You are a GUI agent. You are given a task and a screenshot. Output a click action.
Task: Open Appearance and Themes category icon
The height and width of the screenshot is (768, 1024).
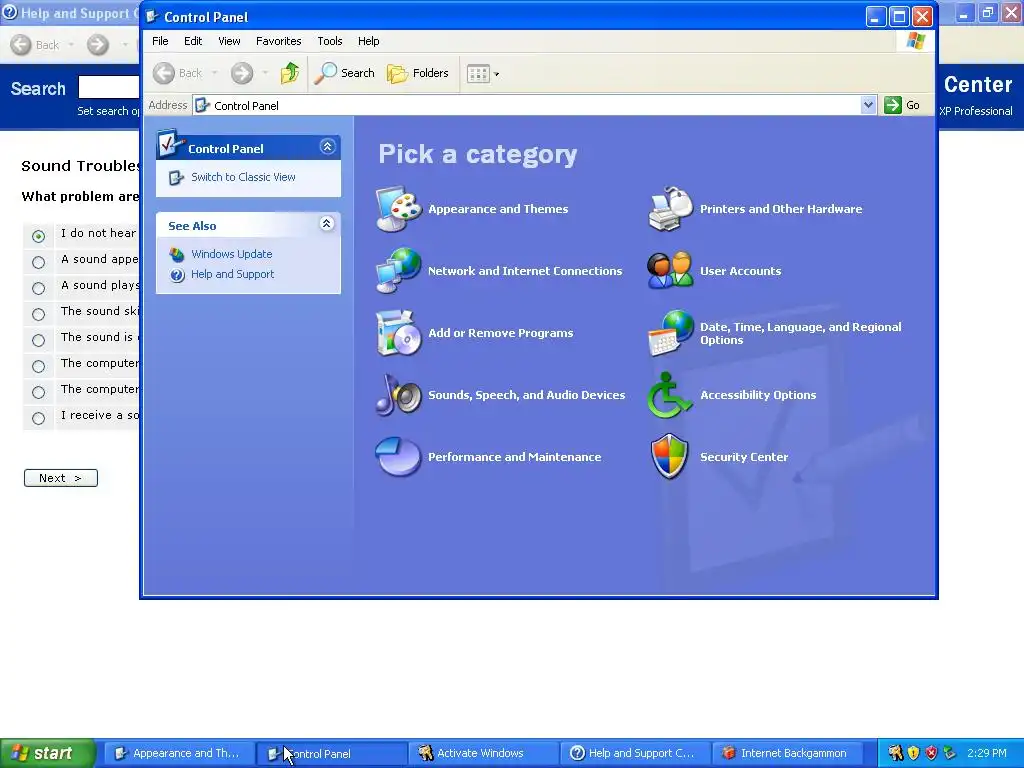click(x=398, y=209)
